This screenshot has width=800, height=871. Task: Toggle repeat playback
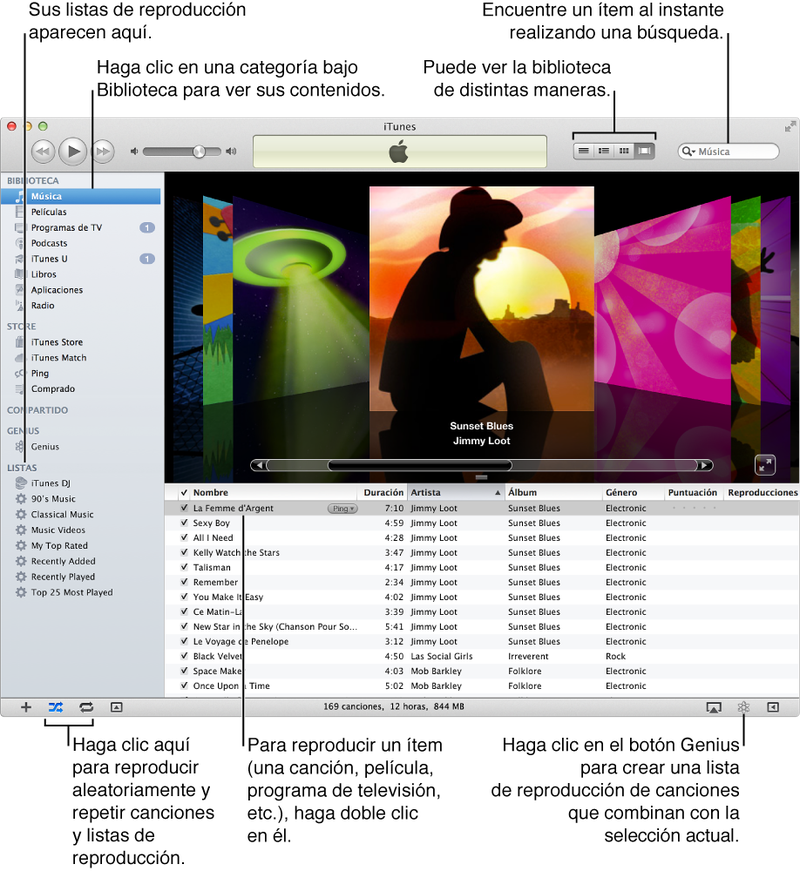coord(86,707)
